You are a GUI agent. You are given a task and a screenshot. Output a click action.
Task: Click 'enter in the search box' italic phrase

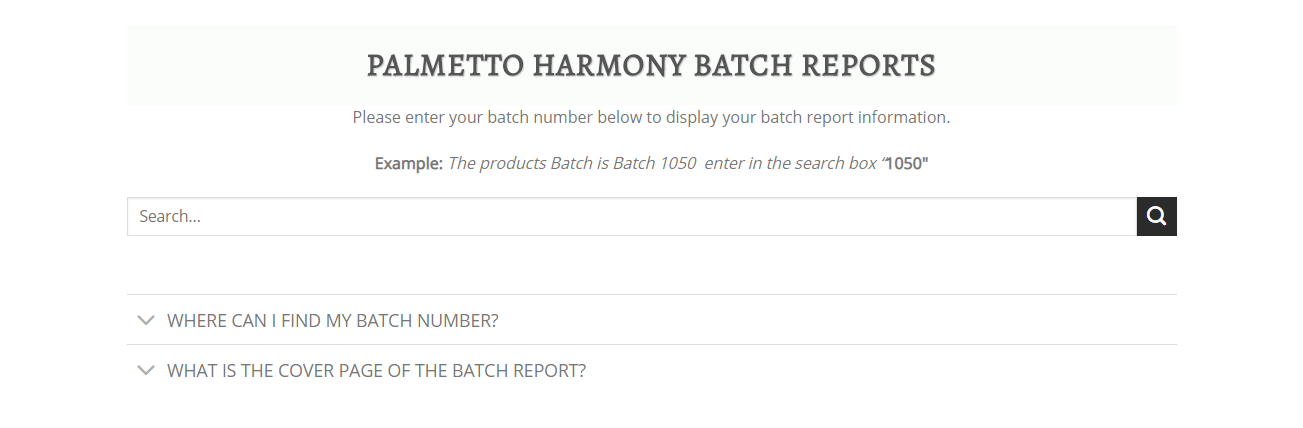pos(791,163)
